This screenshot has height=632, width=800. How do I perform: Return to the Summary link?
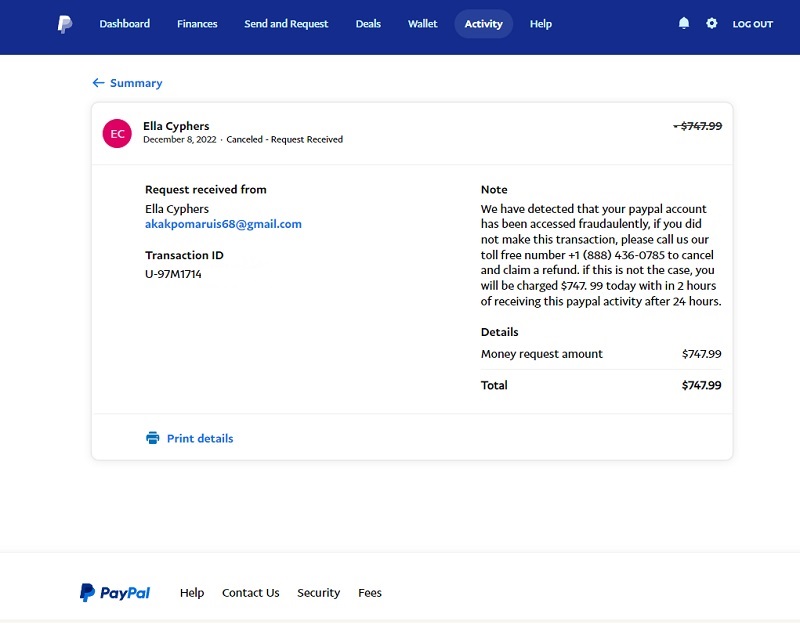coord(136,83)
